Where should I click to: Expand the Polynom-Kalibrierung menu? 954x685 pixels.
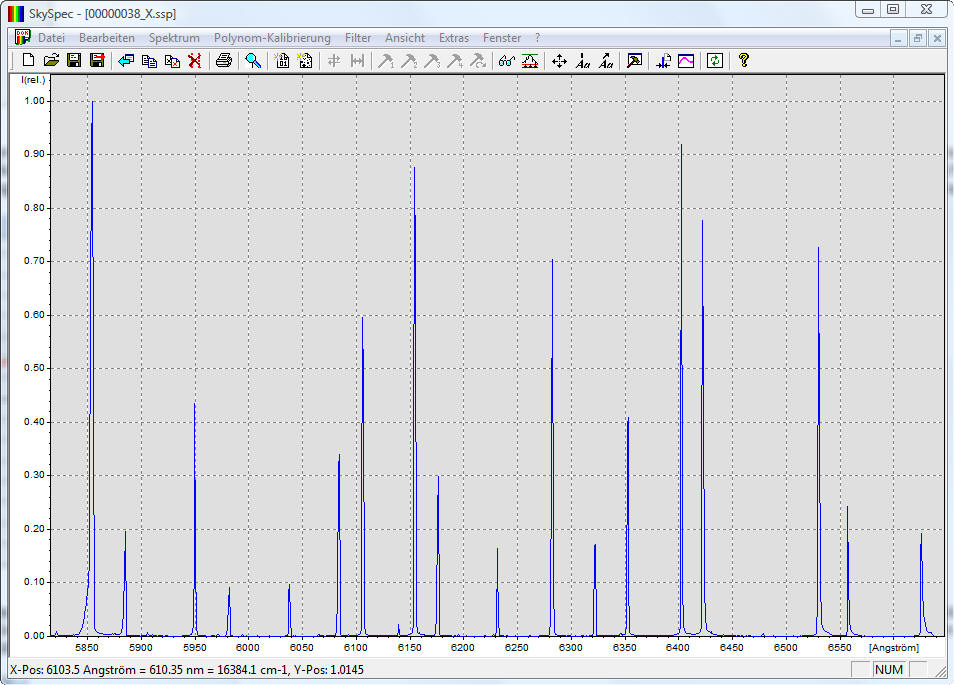[x=272, y=38]
